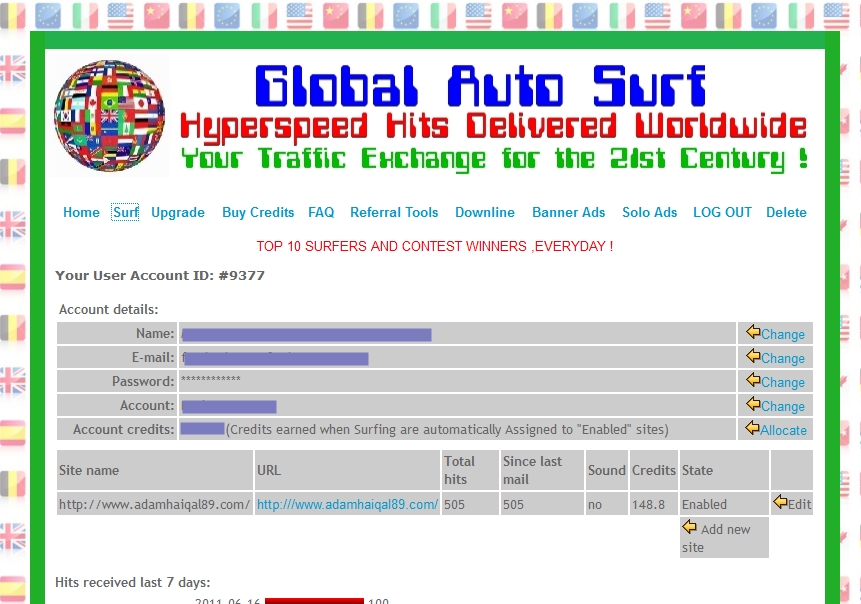
Task: Click arrow icon beside Add new site
Action: pos(689,527)
